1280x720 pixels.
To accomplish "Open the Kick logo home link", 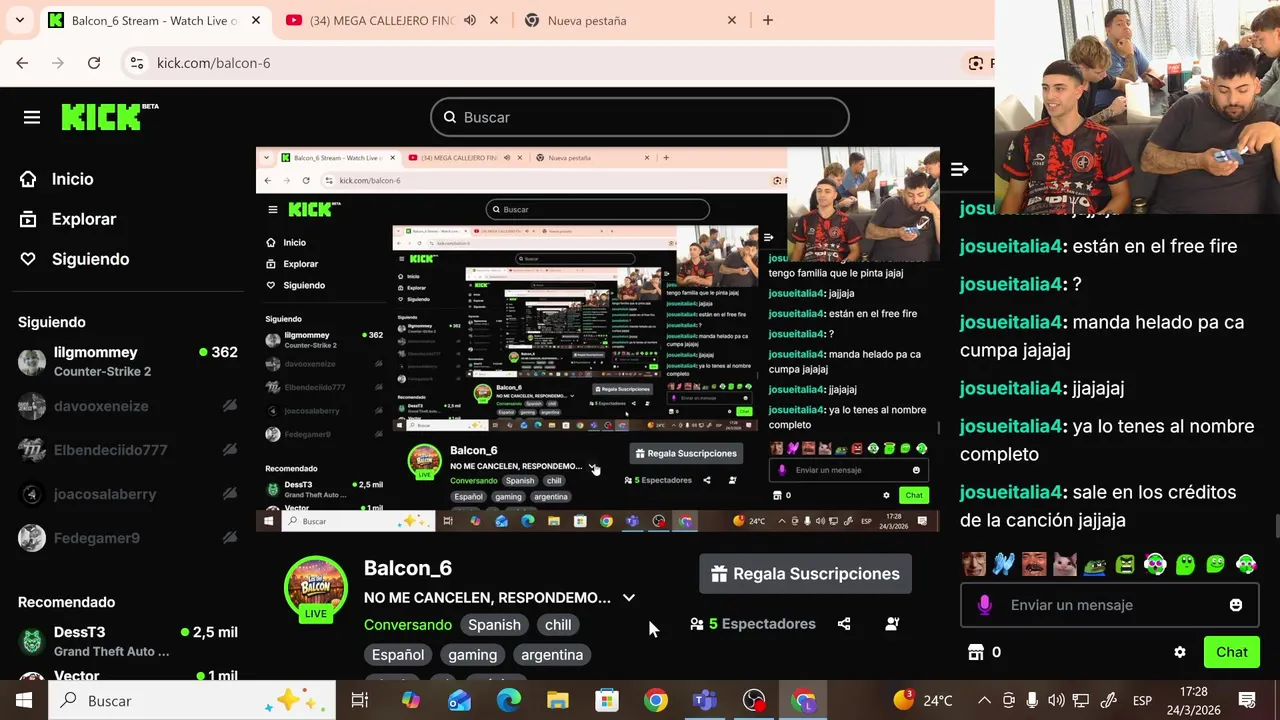I will pos(110,117).
